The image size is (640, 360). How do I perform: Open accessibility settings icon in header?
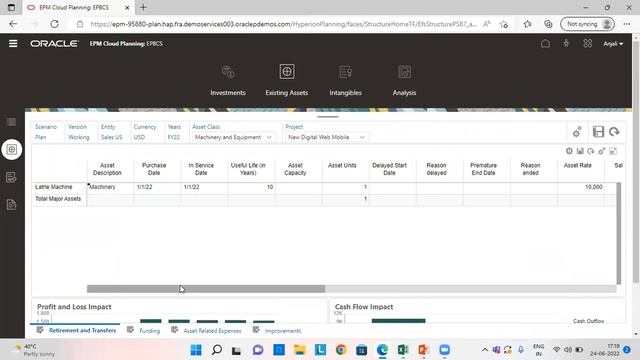pos(566,43)
